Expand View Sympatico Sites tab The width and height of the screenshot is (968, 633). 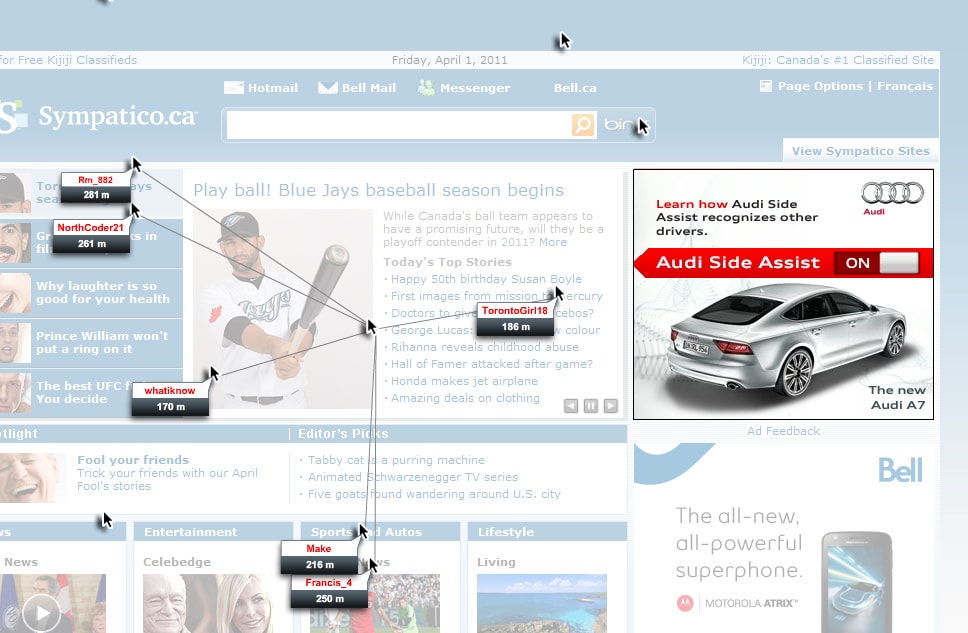861,151
